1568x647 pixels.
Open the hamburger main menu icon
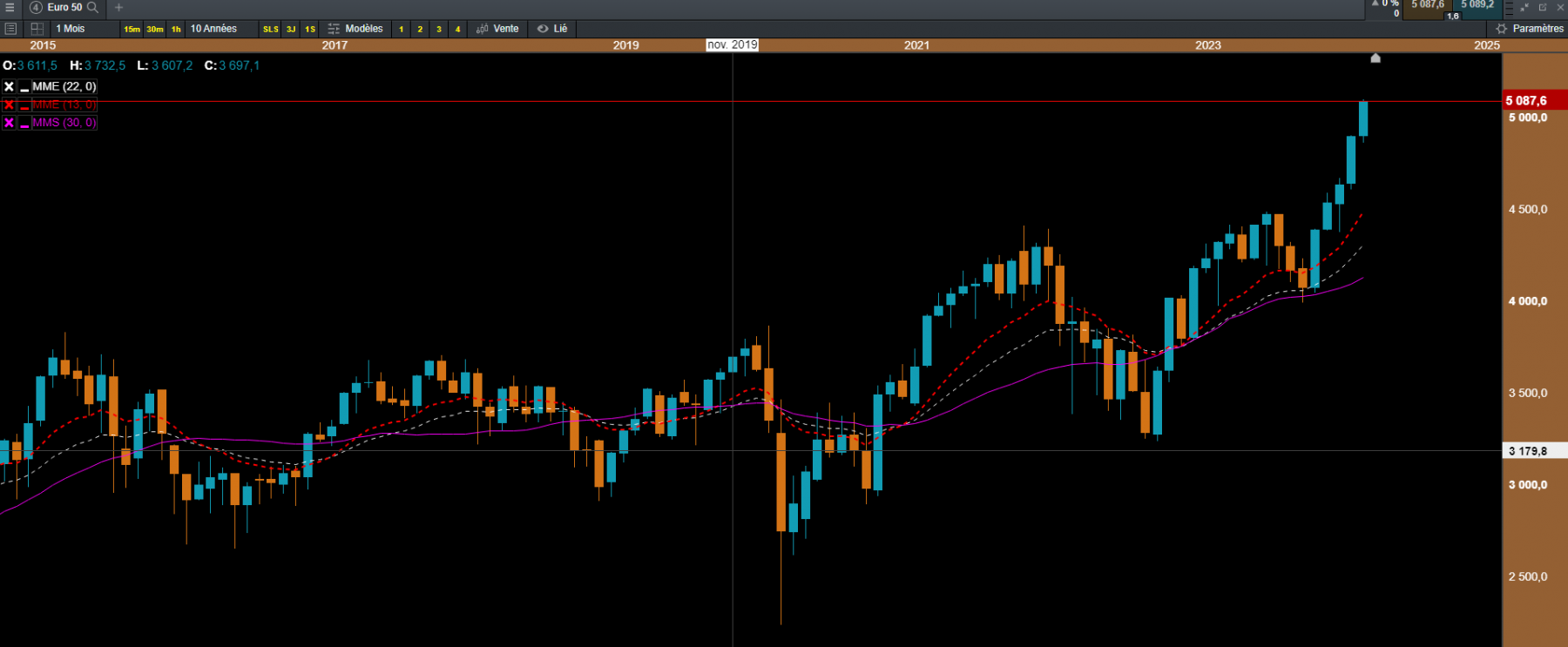10,7
